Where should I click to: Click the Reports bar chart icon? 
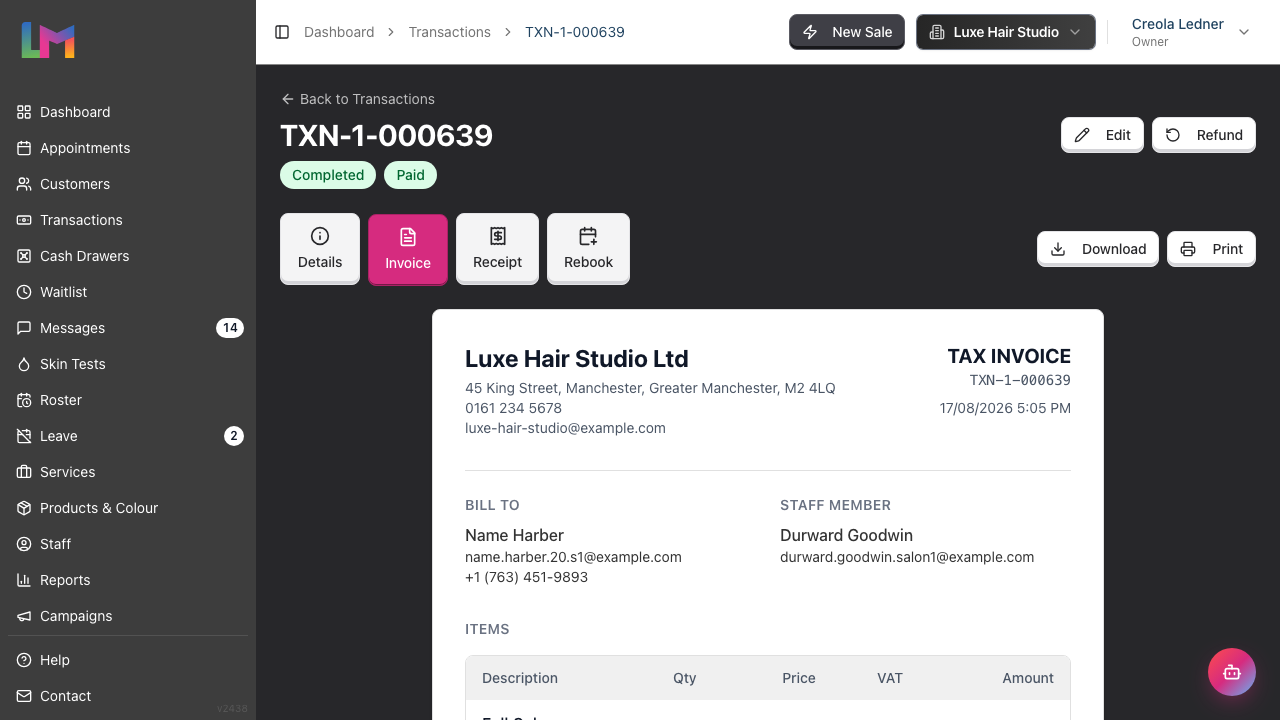pyautogui.click(x=24, y=580)
